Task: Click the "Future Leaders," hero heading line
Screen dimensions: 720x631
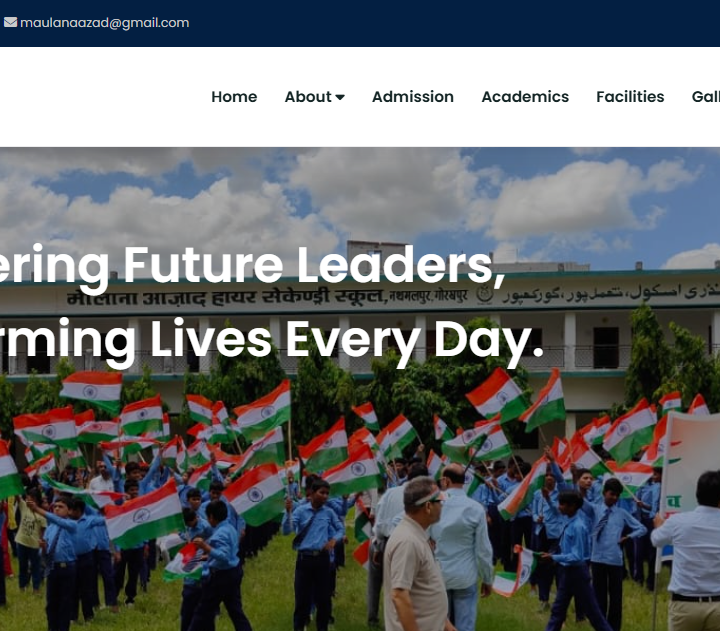Action: (315, 265)
